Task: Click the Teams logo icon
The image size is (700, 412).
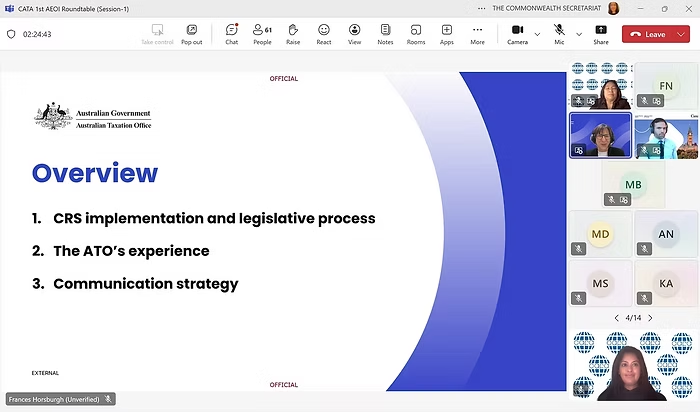Action: (9, 8)
